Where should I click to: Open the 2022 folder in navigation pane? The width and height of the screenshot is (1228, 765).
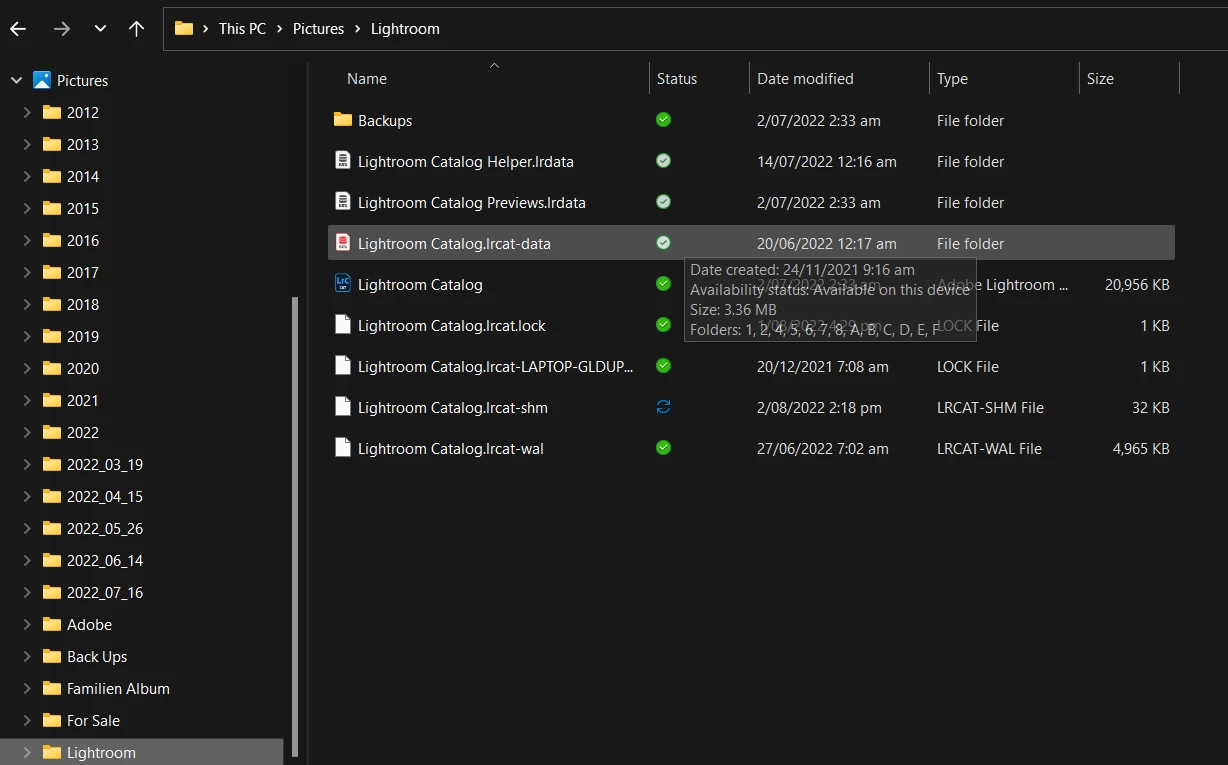point(82,433)
